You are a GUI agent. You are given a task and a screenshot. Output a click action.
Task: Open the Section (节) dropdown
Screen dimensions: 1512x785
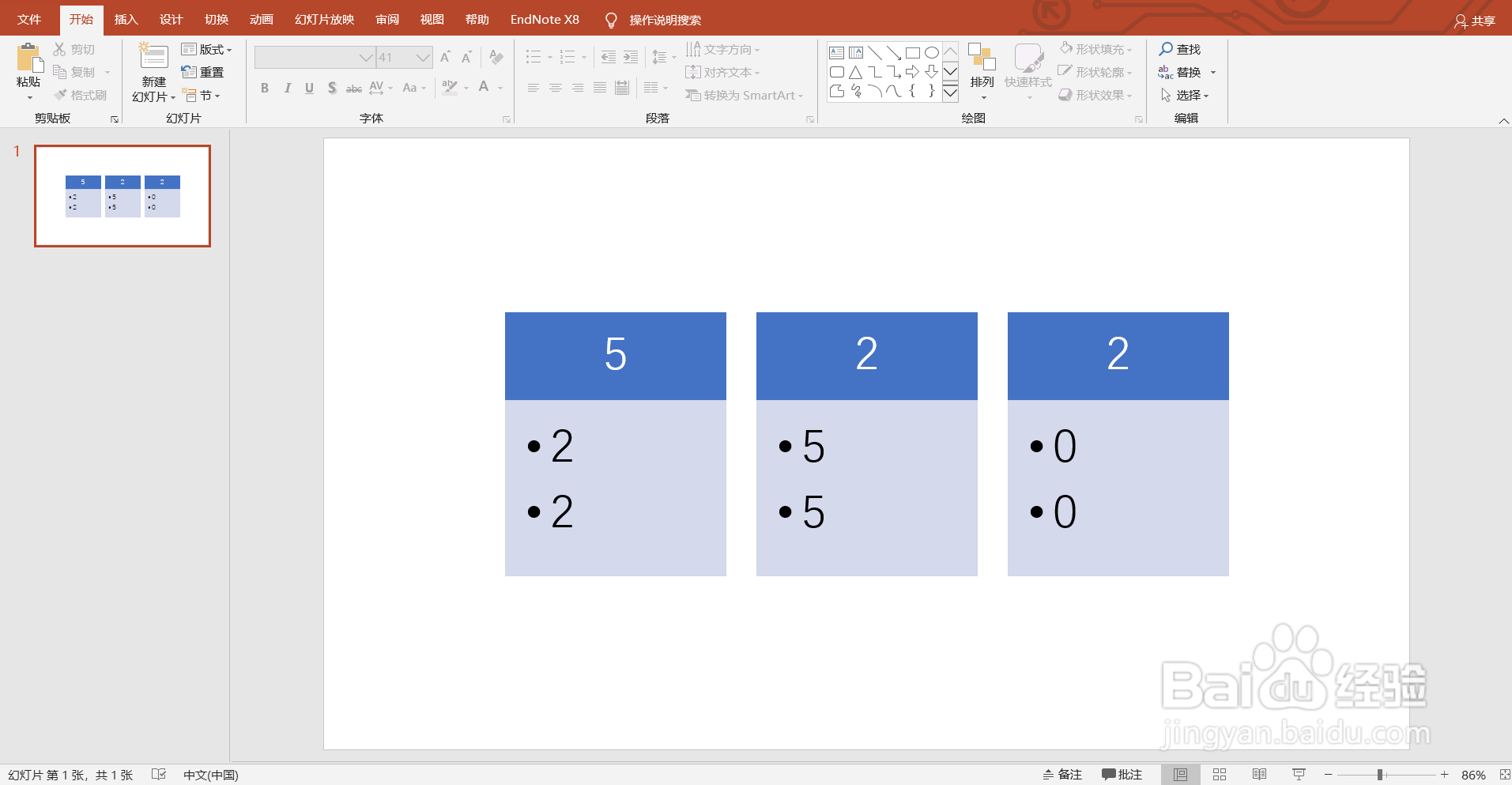coord(201,95)
